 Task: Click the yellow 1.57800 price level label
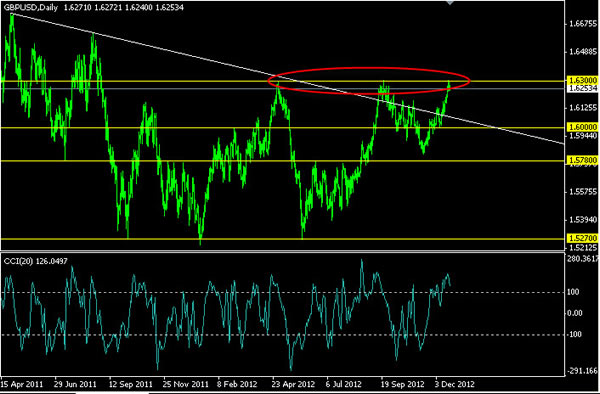[582, 160]
